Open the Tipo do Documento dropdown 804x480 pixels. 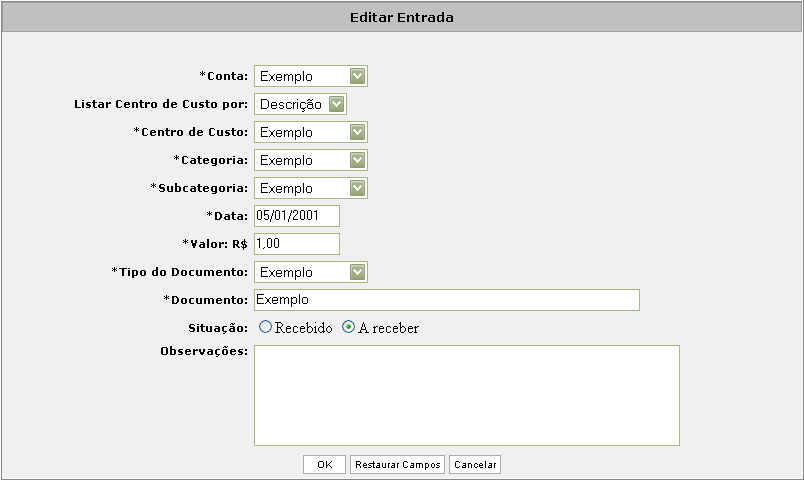coord(311,272)
